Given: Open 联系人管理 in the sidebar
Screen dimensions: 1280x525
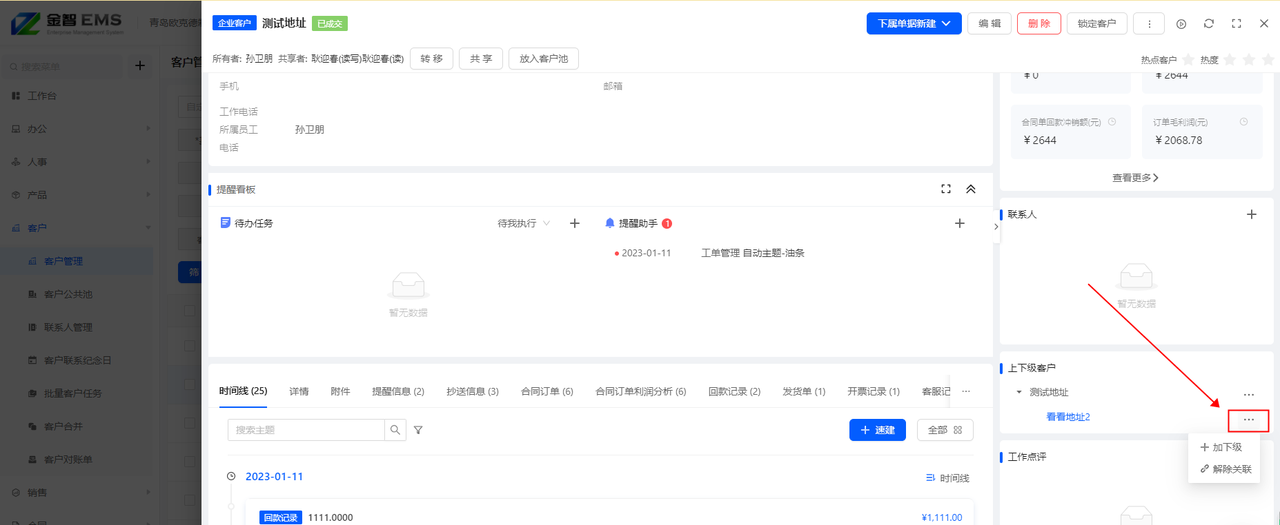Looking at the screenshot, I should [68, 327].
